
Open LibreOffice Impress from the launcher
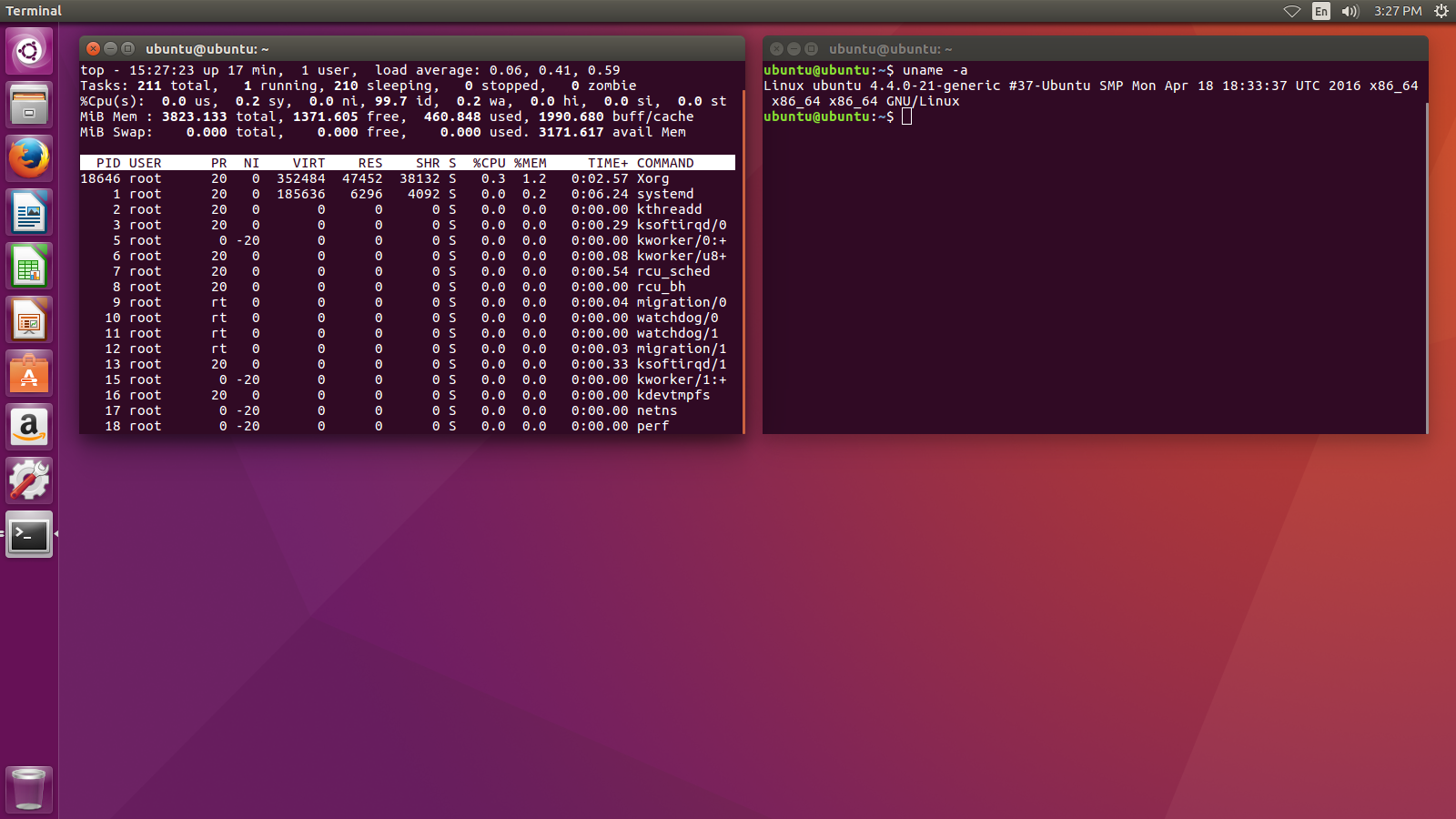[x=29, y=319]
